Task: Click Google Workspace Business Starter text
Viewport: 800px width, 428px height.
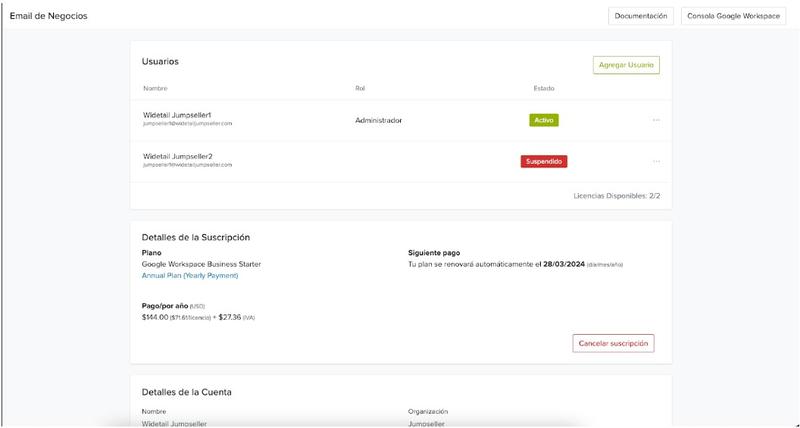Action: [x=202, y=264]
